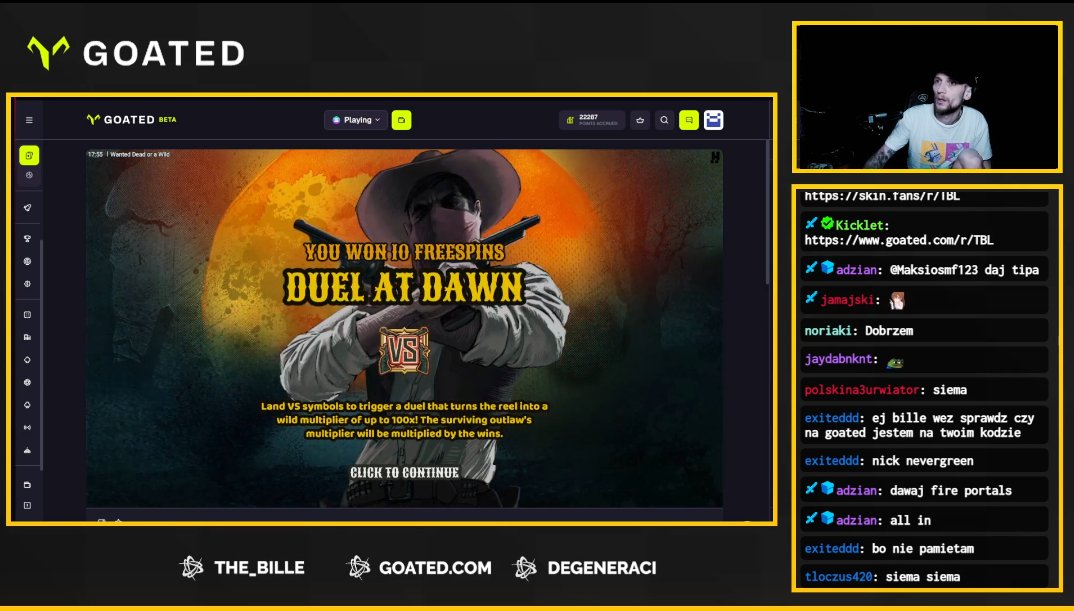Click the search magnifier icon in the header
This screenshot has width=1074, height=611.
[664, 120]
